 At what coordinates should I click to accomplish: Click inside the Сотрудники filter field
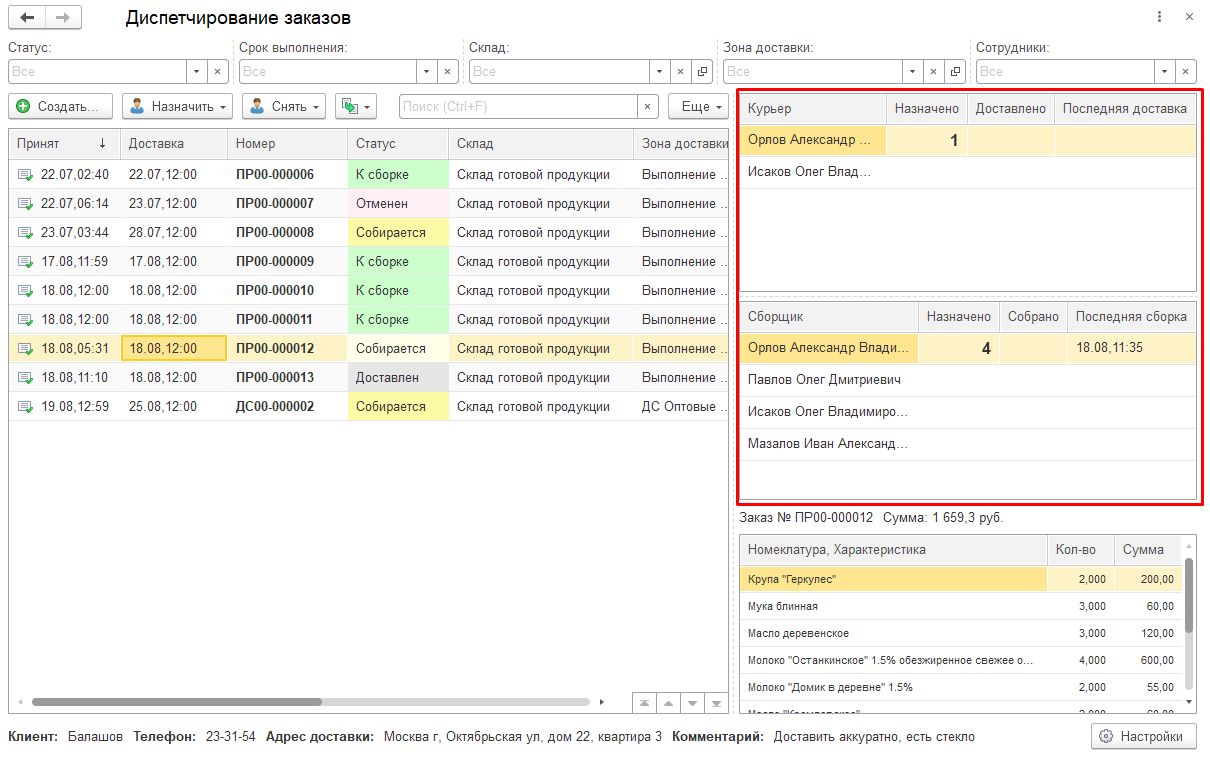tap(1065, 72)
